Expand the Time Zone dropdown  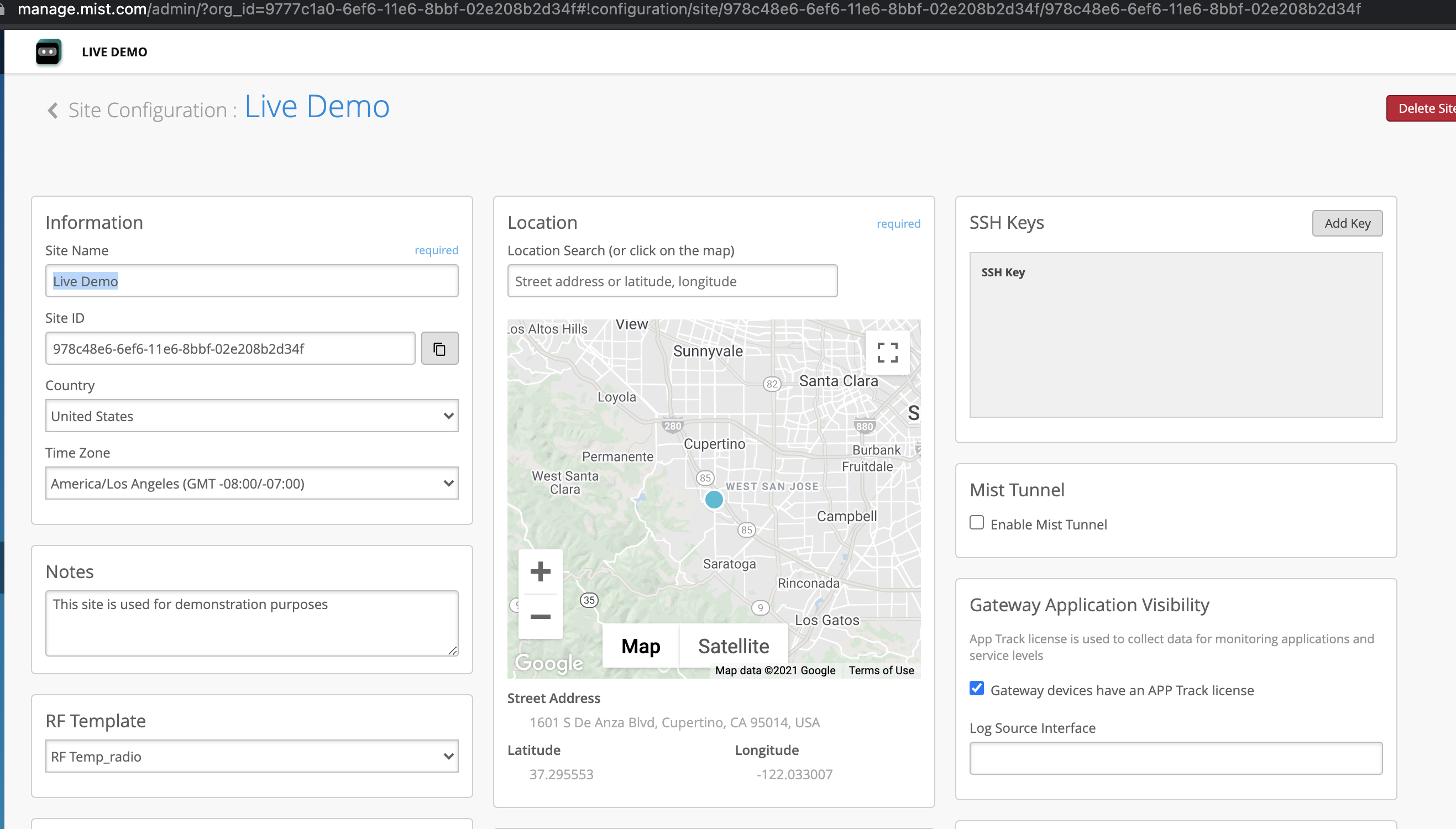(252, 484)
